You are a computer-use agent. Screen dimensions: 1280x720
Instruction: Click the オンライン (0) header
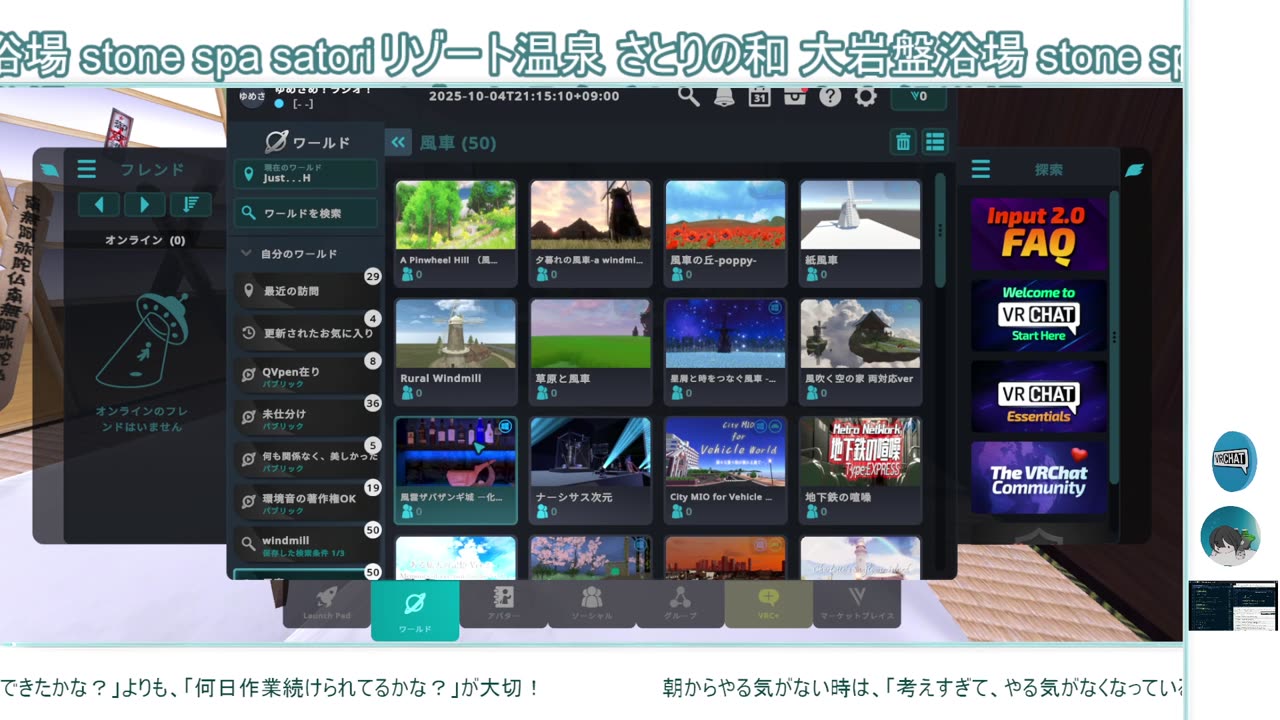(145, 240)
